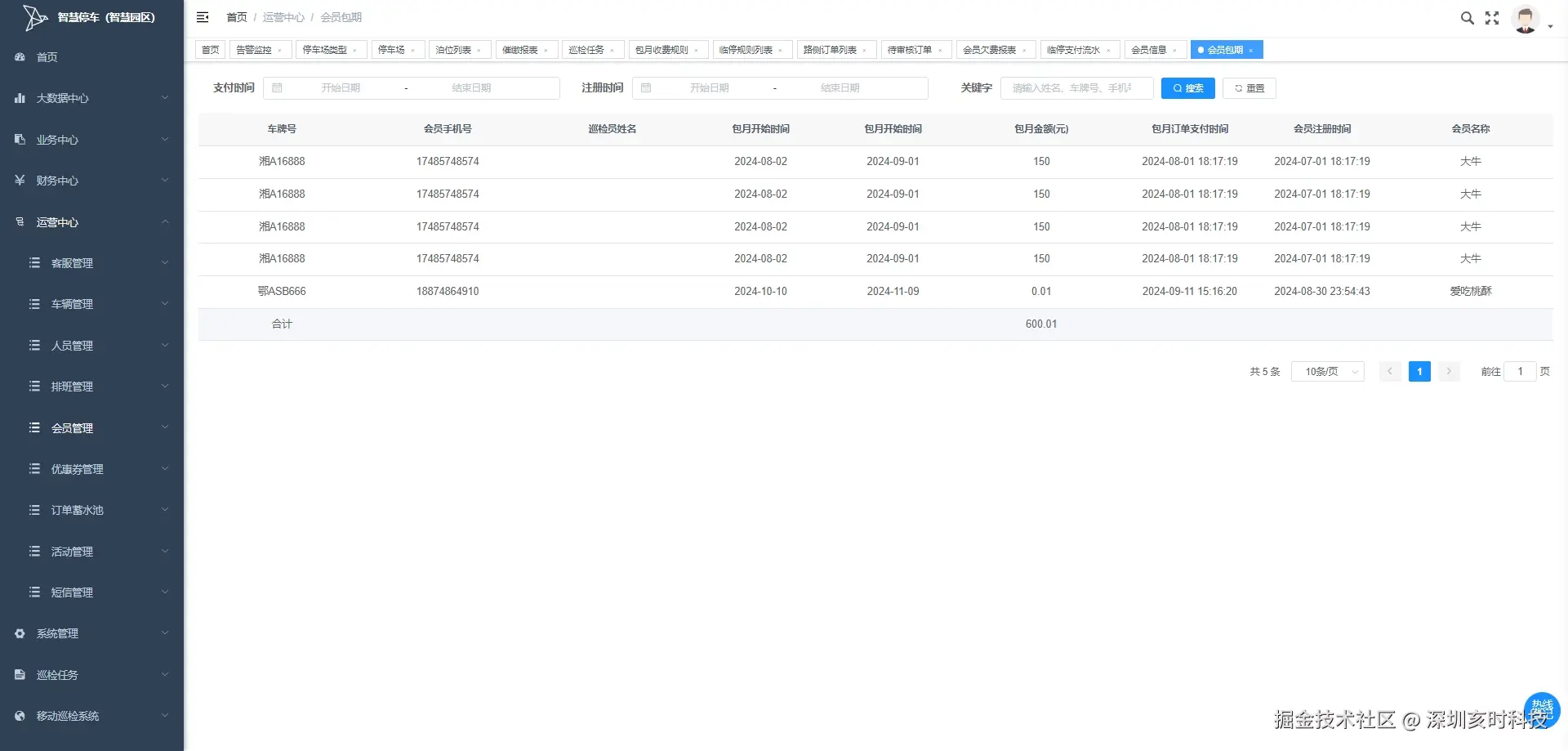Go to the next page arrow
Viewport: 1568px width, 751px height.
1449,372
